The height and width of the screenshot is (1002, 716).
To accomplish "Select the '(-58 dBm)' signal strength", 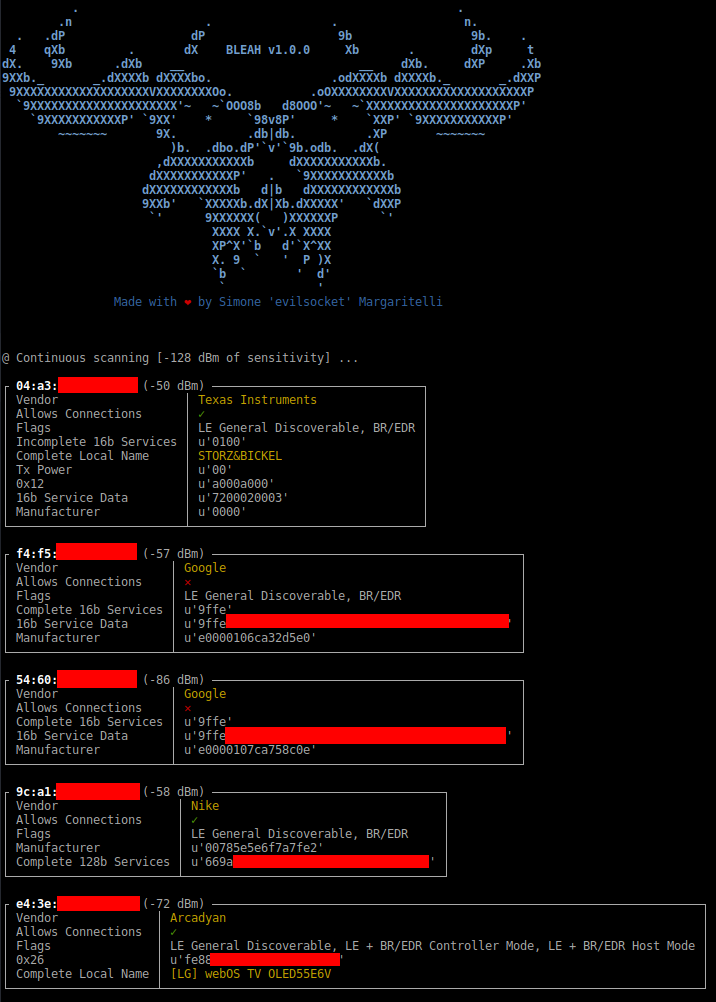I will pyautogui.click(x=174, y=792).
